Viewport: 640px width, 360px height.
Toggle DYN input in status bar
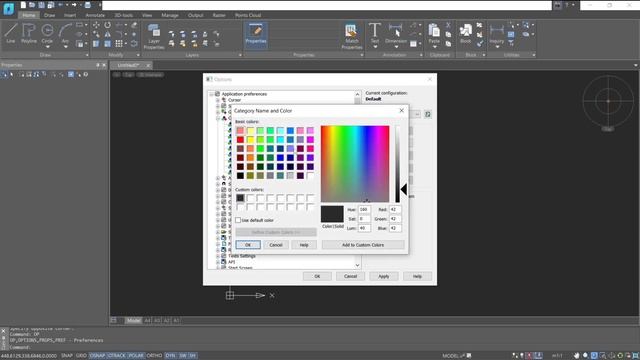coord(170,356)
